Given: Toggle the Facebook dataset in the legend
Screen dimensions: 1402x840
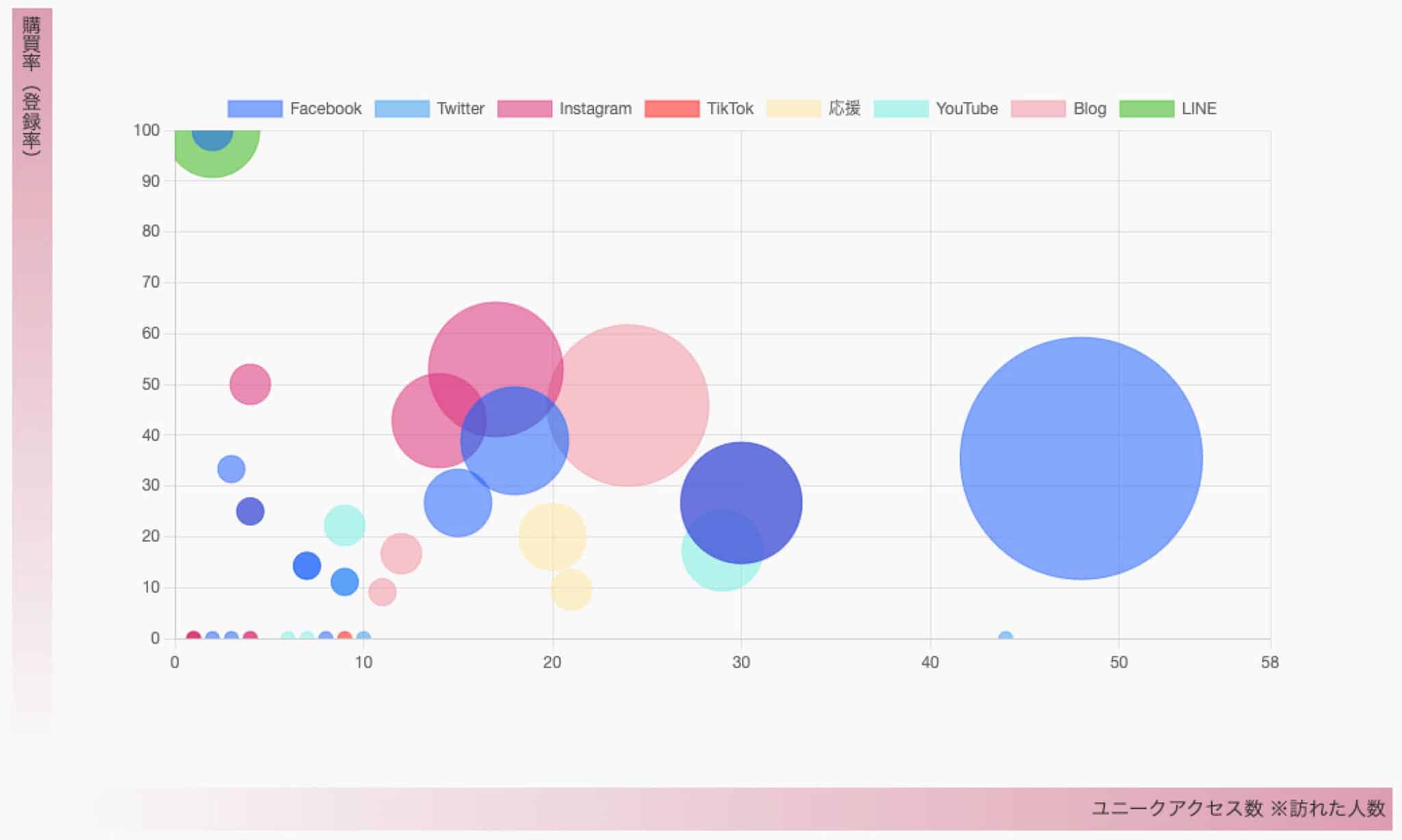Looking at the screenshot, I should pyautogui.click(x=294, y=109).
